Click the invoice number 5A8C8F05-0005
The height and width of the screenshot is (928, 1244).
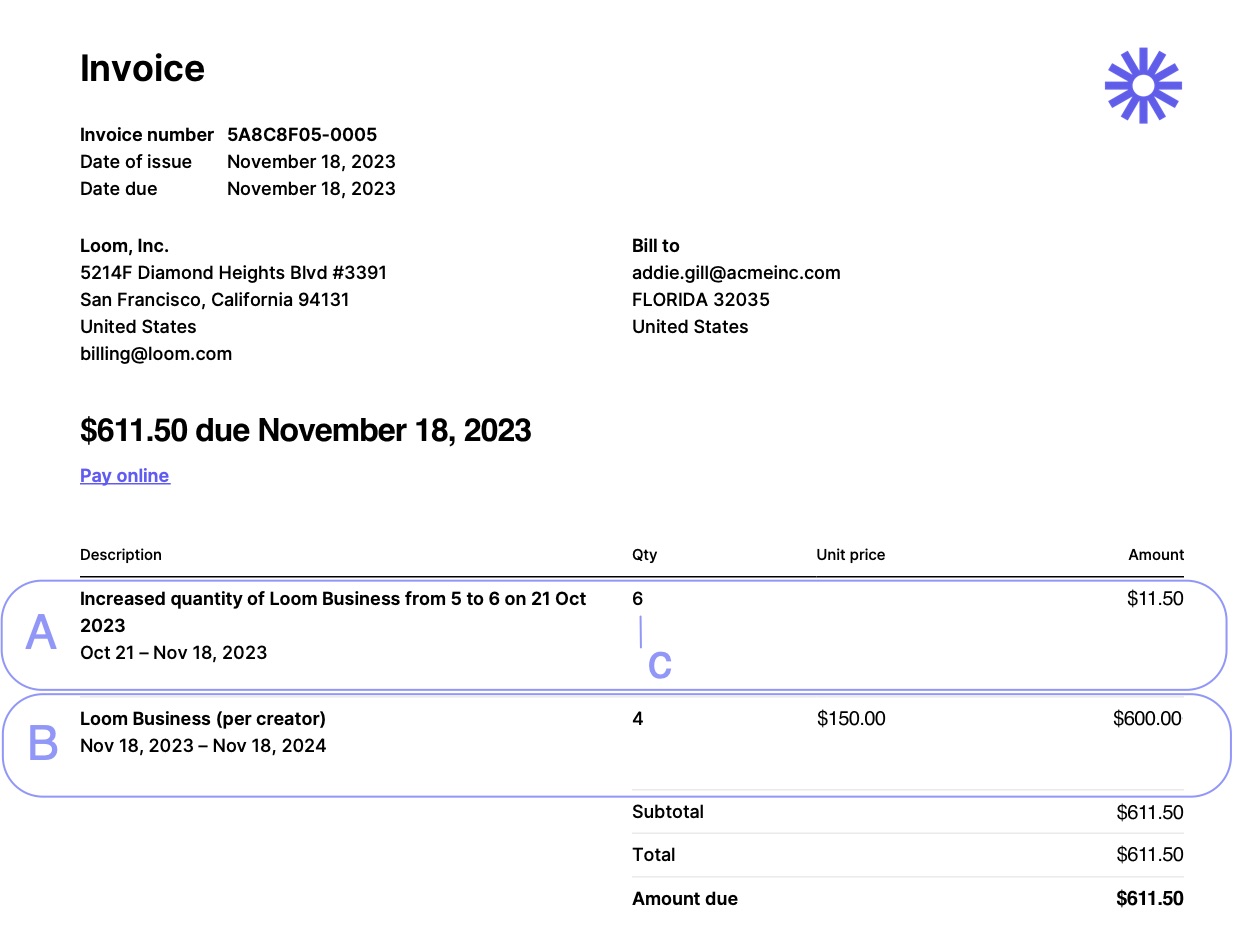pyautogui.click(x=302, y=135)
